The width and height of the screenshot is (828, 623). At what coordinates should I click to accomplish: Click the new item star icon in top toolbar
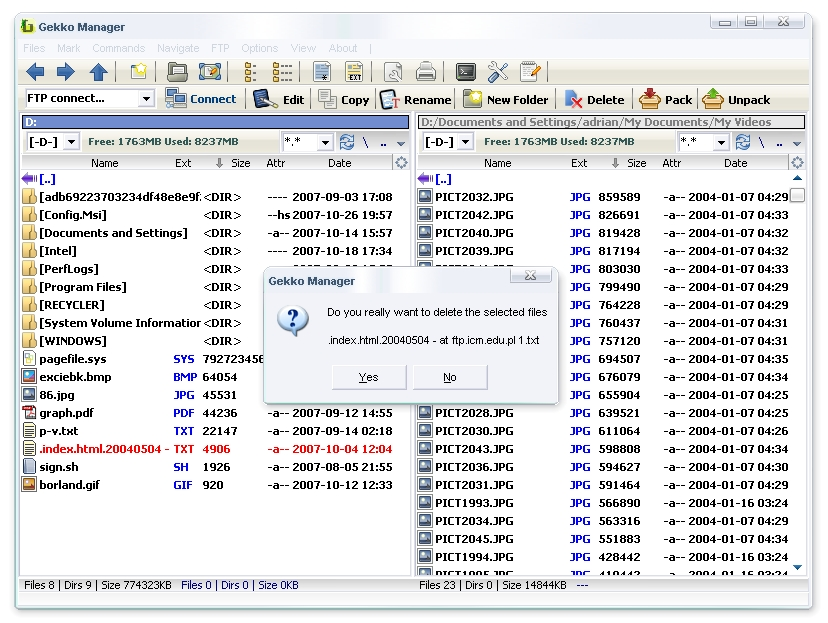point(138,72)
